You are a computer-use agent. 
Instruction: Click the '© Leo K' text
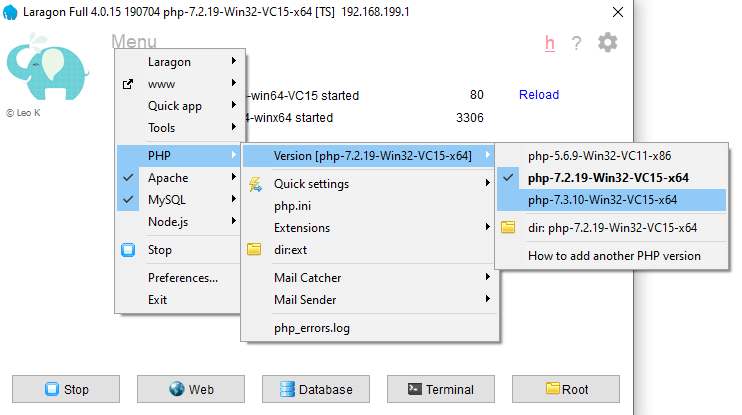[23, 113]
